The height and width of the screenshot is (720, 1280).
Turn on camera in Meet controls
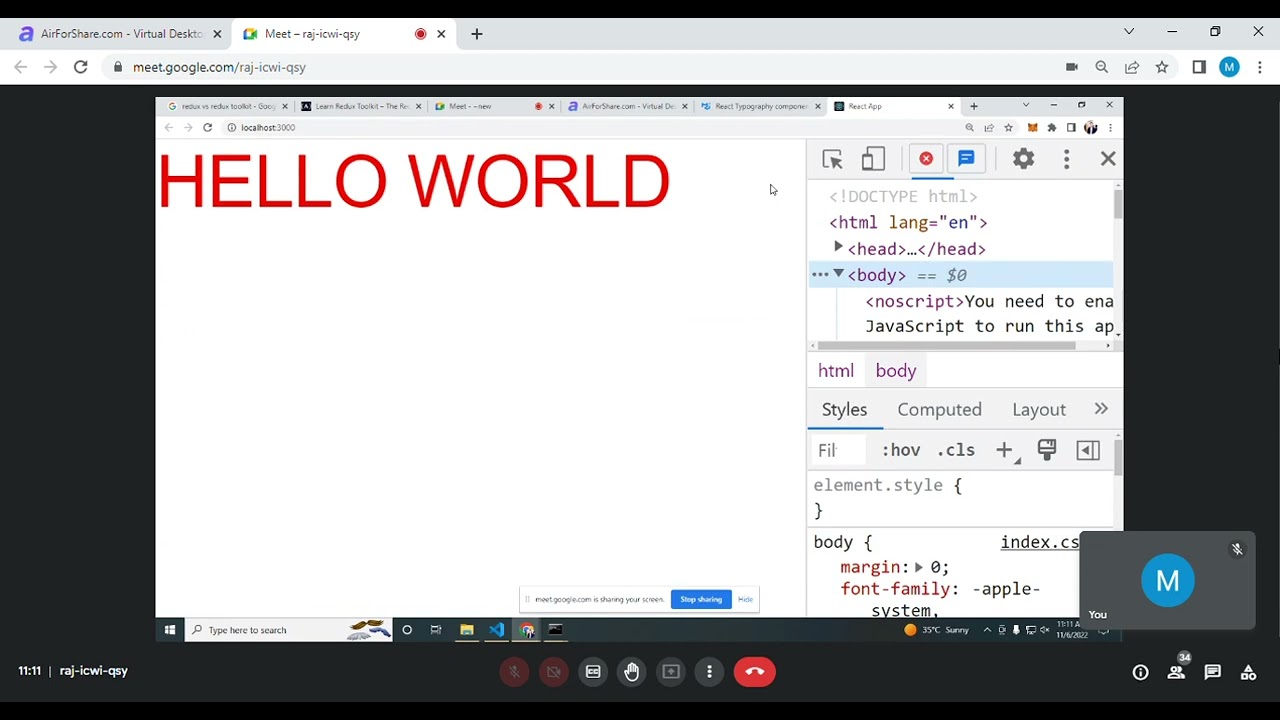coord(553,672)
